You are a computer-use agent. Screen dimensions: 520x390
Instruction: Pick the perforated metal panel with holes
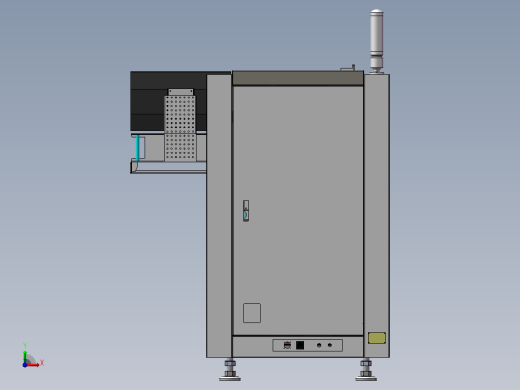pyautogui.click(x=180, y=128)
